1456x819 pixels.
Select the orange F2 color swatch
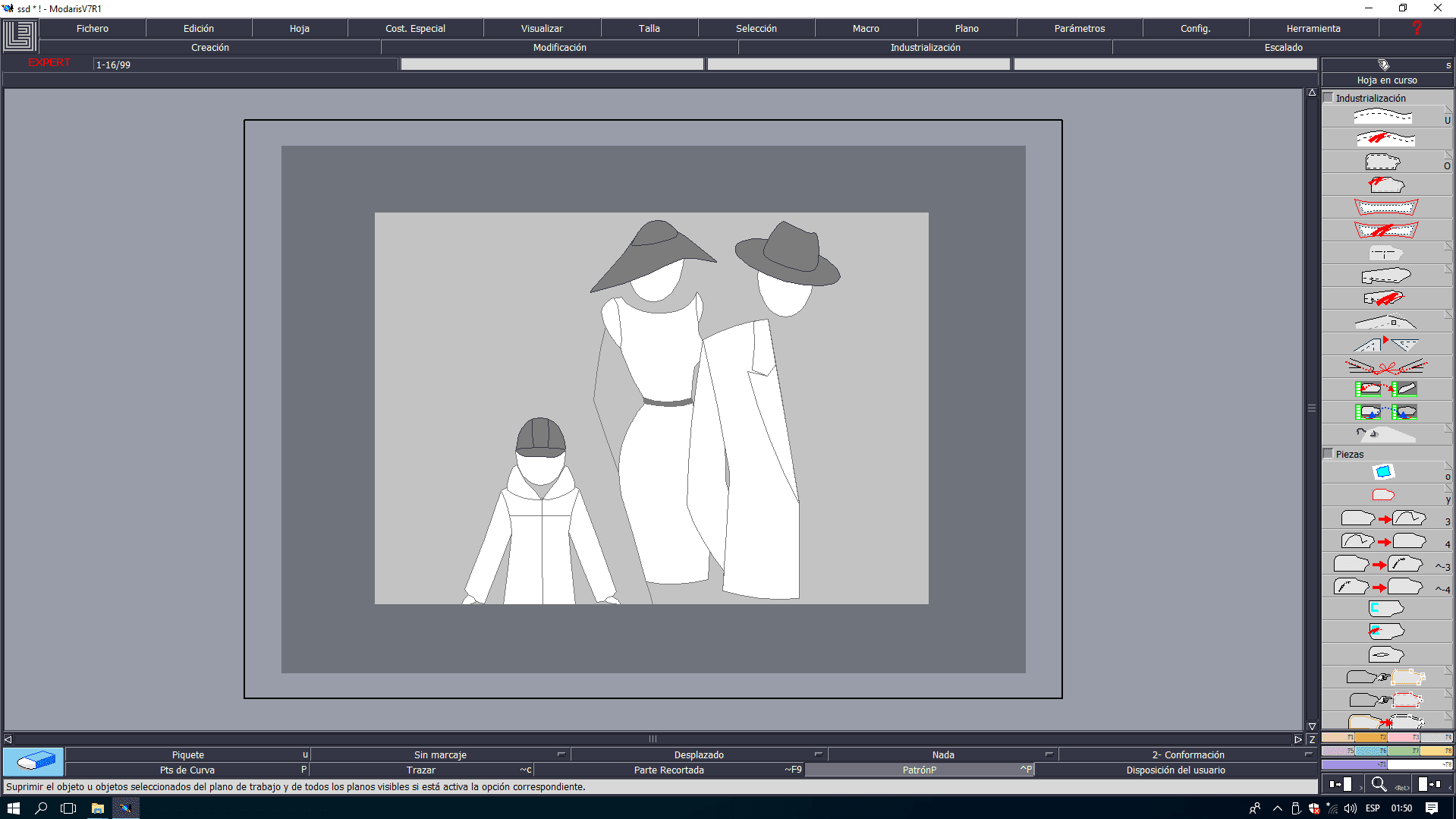[x=1371, y=737]
